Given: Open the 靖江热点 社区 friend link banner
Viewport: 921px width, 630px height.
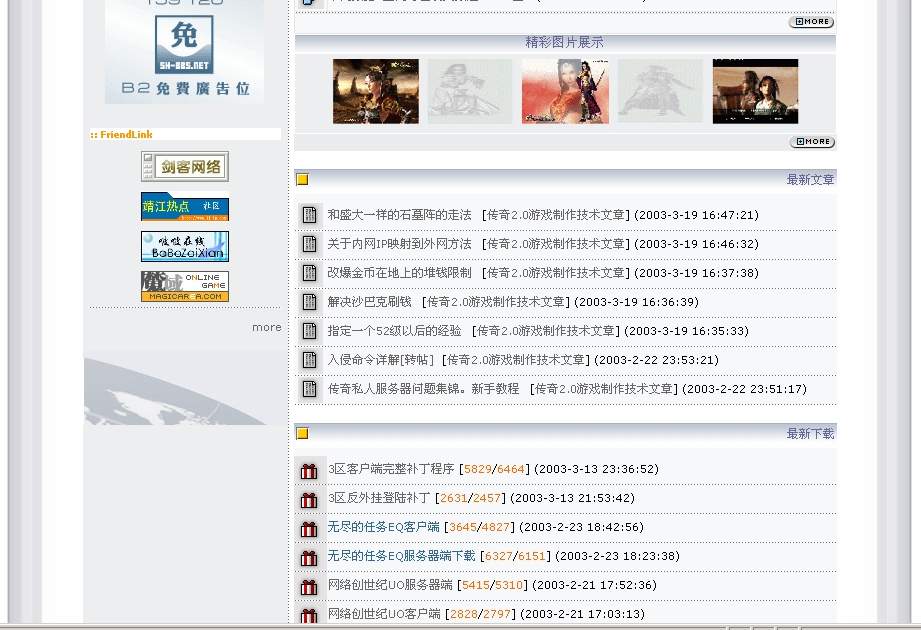Looking at the screenshot, I should coord(185,206).
